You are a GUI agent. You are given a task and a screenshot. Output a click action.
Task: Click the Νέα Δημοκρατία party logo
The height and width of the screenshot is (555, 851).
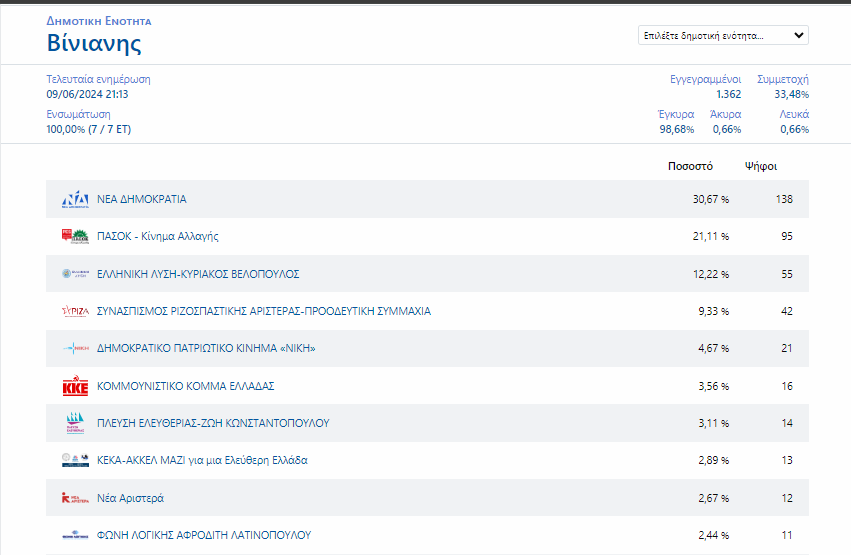point(75,199)
